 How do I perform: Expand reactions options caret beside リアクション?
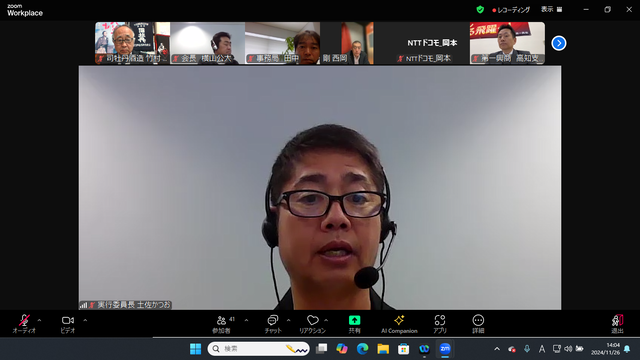coord(326,320)
